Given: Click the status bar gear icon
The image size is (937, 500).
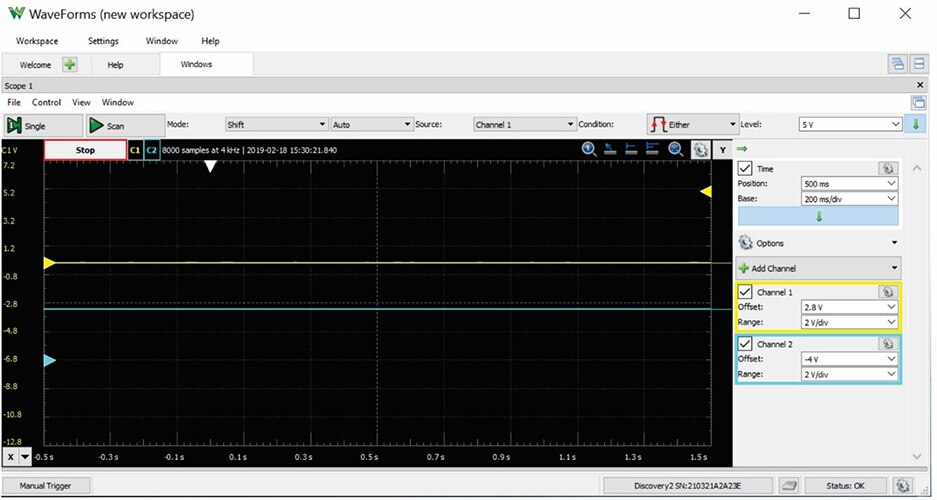Looking at the screenshot, I should pos(903,485).
